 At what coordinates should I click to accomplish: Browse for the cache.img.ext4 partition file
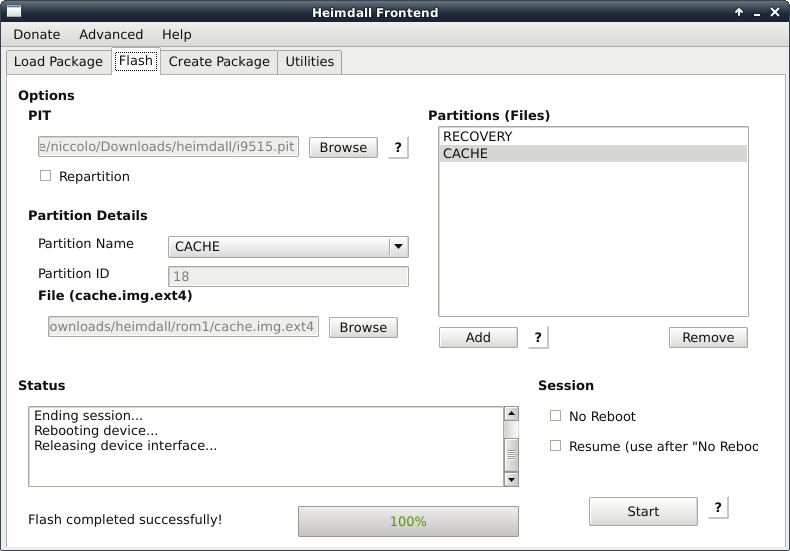pyautogui.click(x=363, y=327)
